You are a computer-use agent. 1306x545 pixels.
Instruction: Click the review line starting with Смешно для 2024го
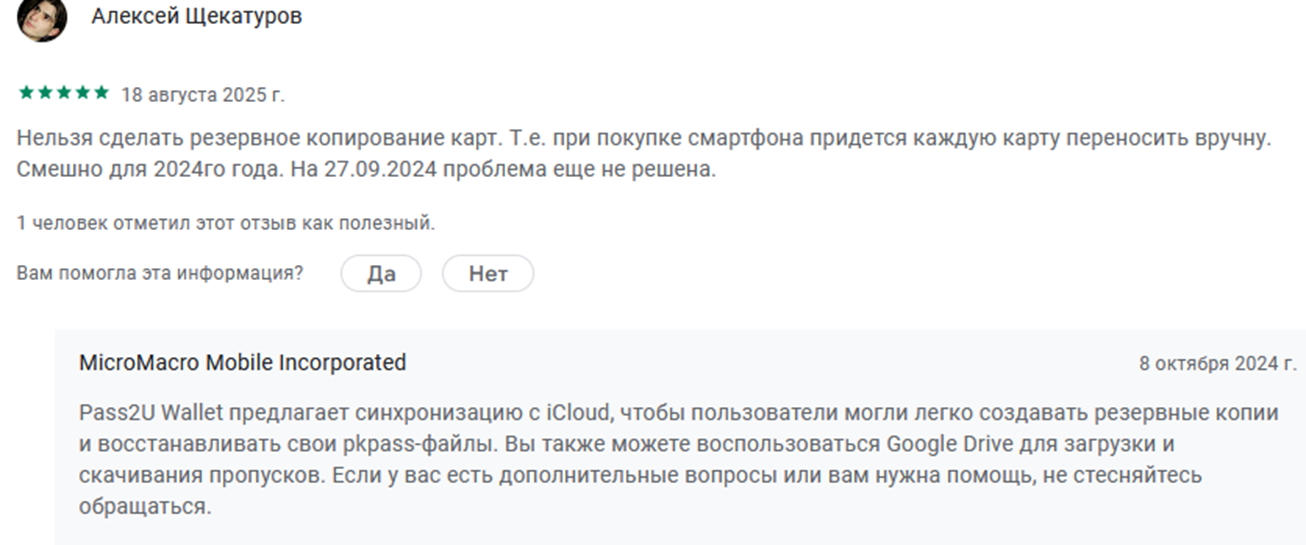click(x=367, y=169)
